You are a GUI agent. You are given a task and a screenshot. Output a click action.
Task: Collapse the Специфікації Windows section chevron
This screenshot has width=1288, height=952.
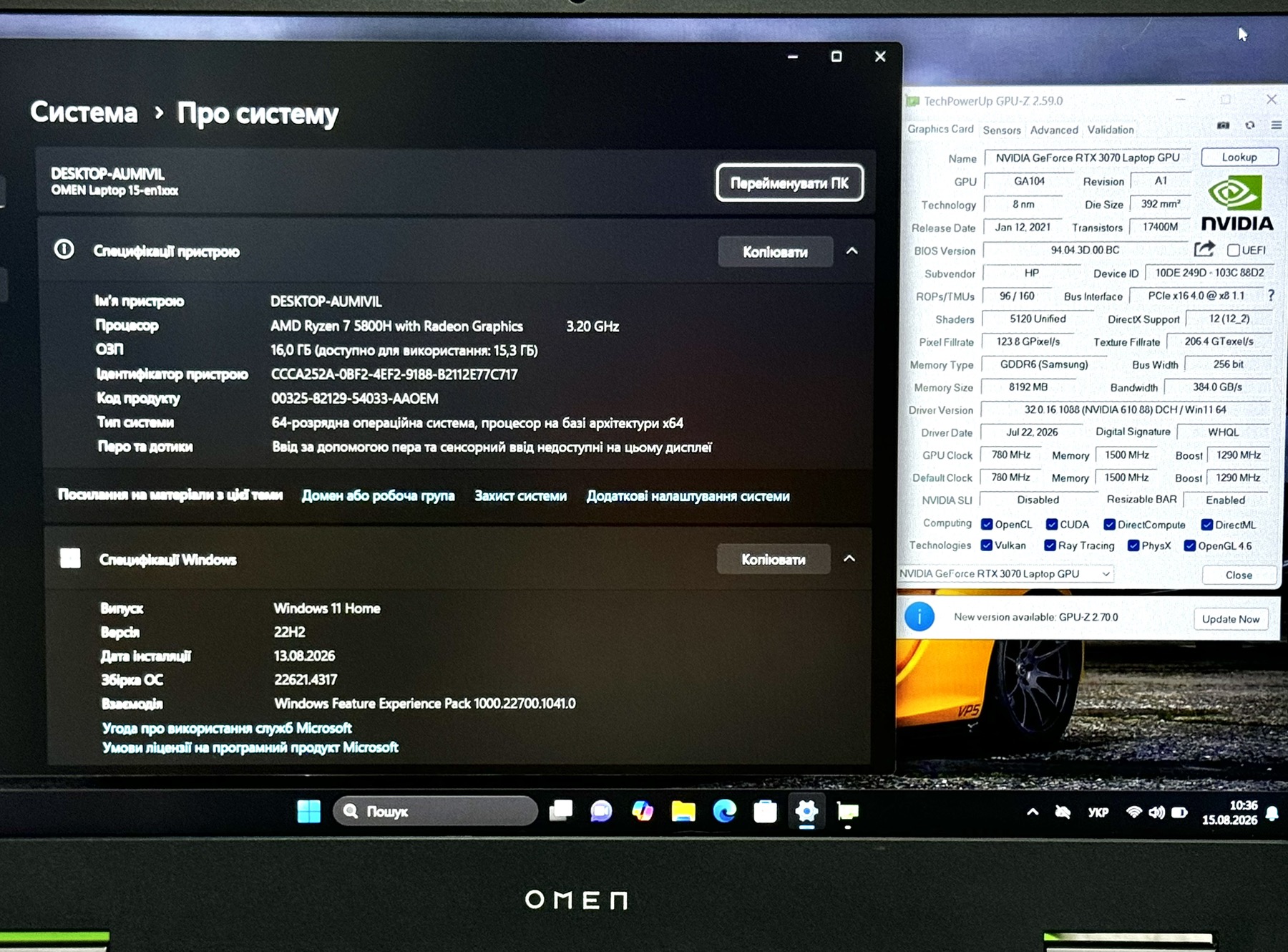click(849, 558)
